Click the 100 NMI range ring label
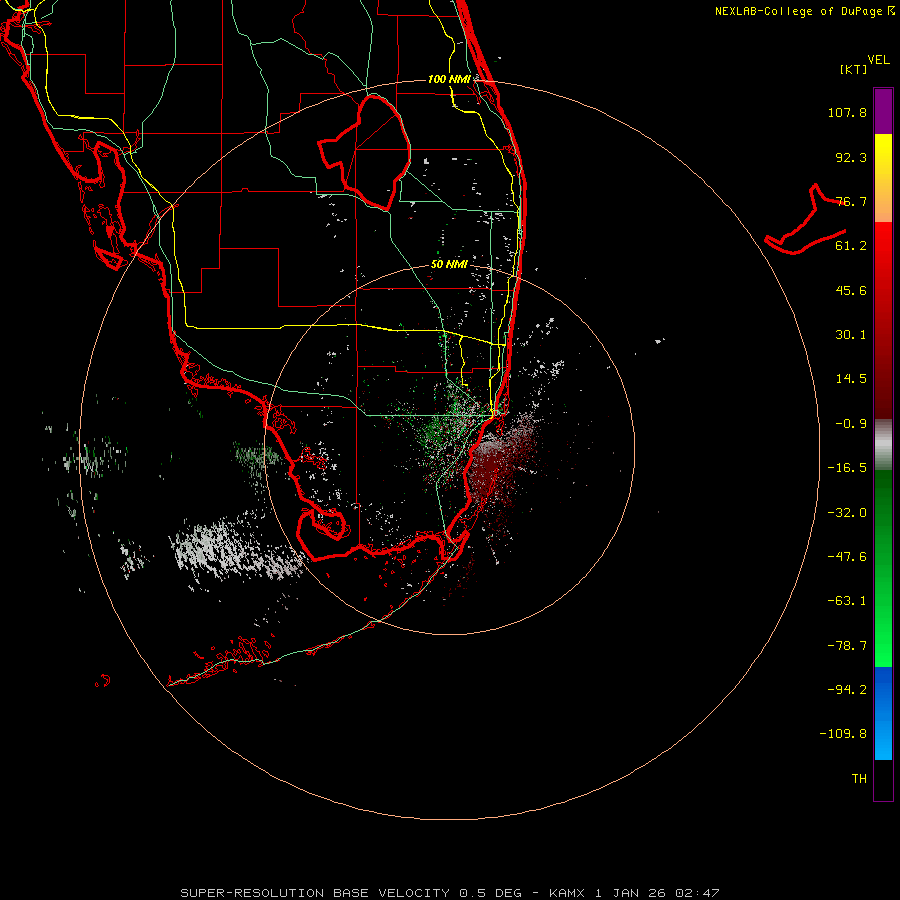900x900 pixels. point(449,79)
